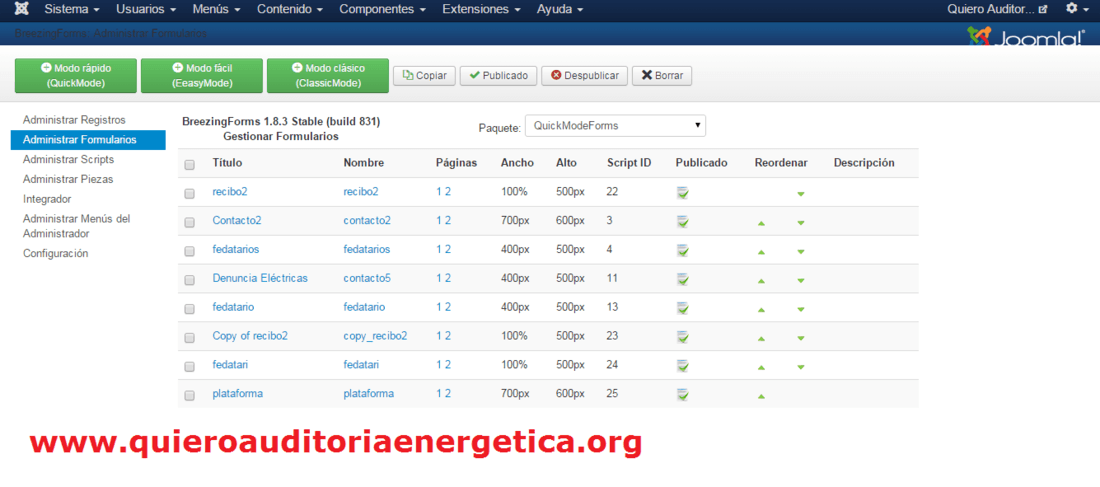1100x487 pixels.
Task: Check the Copy of recibo2 checkbox
Action: (x=189, y=338)
